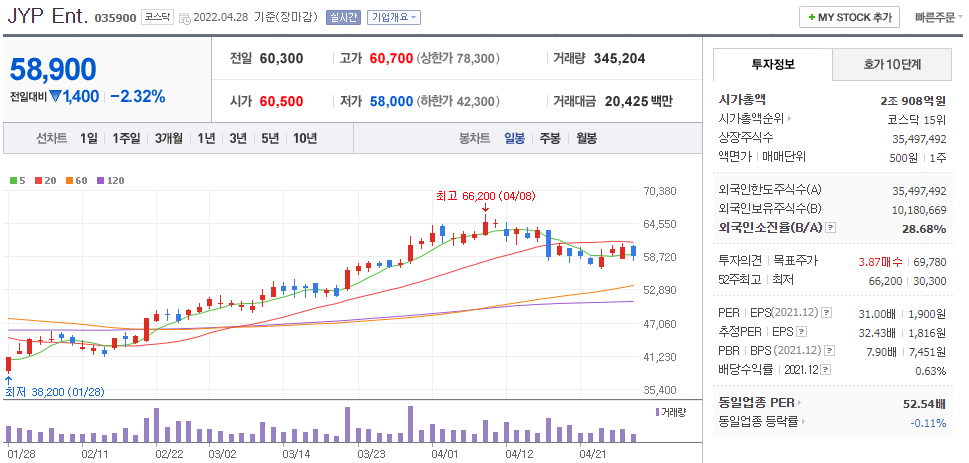969x463 pixels.
Task: Click the 실시간 badge button
Action: click(343, 17)
